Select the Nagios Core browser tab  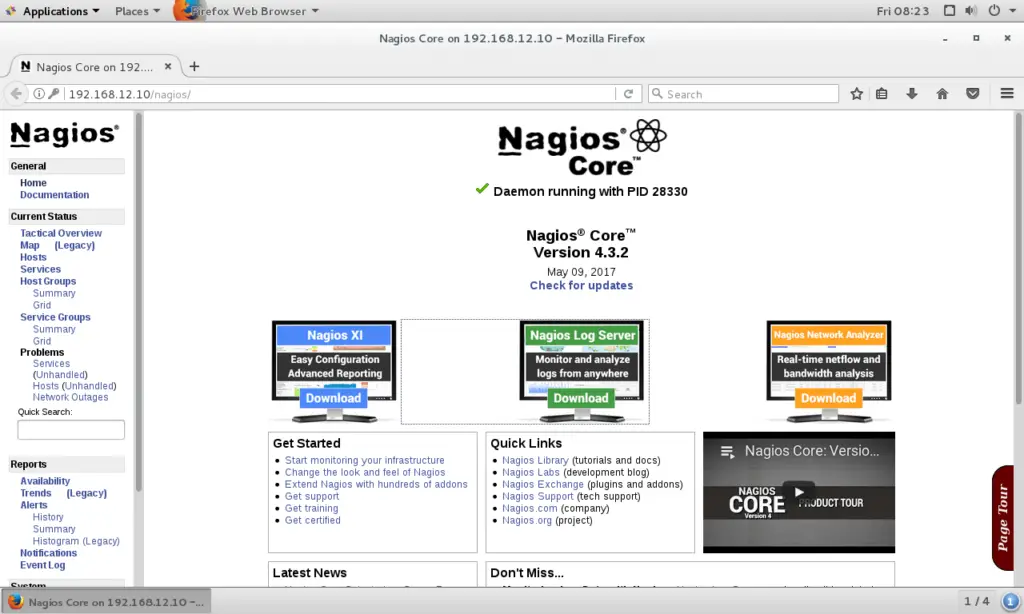[95, 67]
